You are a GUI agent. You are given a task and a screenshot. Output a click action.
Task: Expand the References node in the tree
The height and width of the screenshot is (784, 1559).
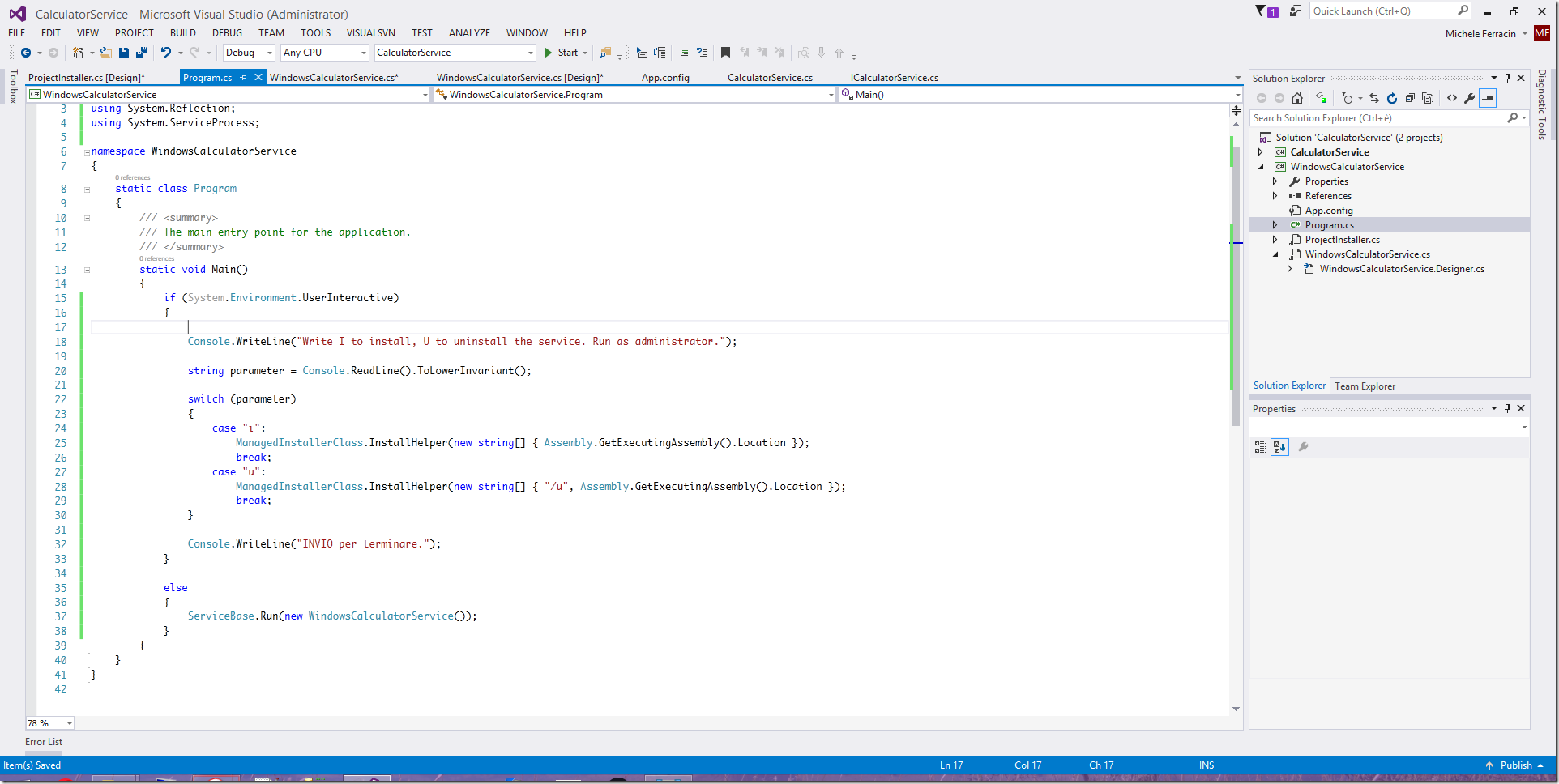1275,196
